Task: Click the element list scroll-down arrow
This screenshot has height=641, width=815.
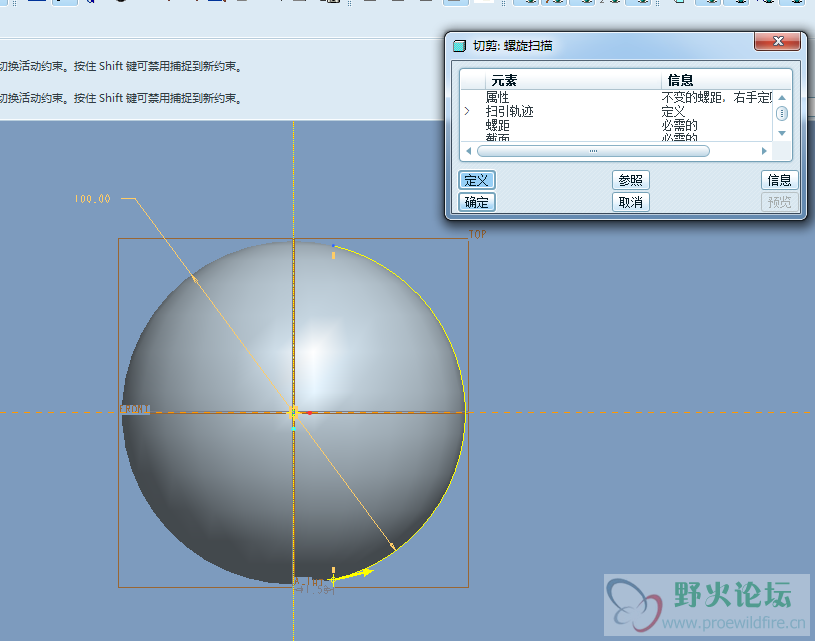Action: tap(782, 134)
